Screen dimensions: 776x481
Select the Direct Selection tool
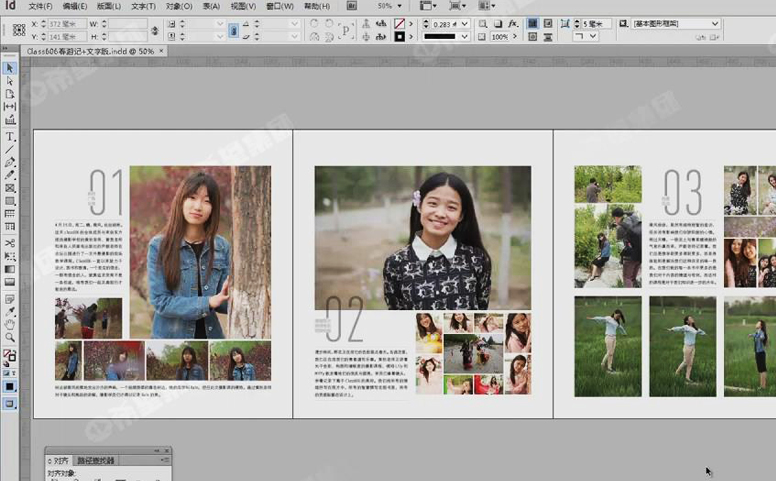click(x=10, y=81)
